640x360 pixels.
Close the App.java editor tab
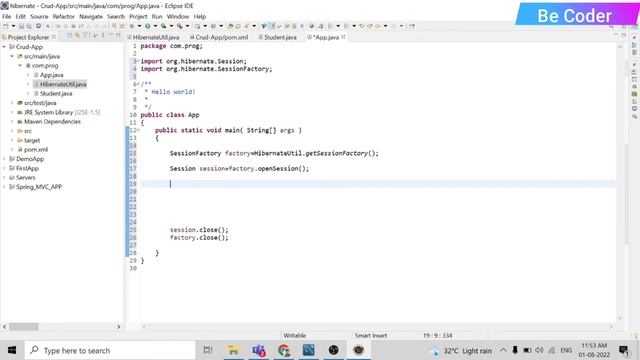343,37
